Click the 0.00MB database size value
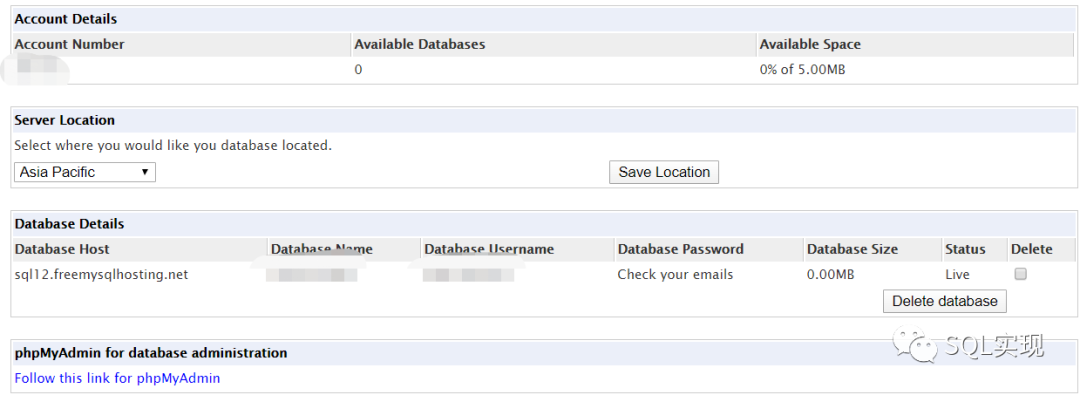The image size is (1080, 395). tap(831, 274)
